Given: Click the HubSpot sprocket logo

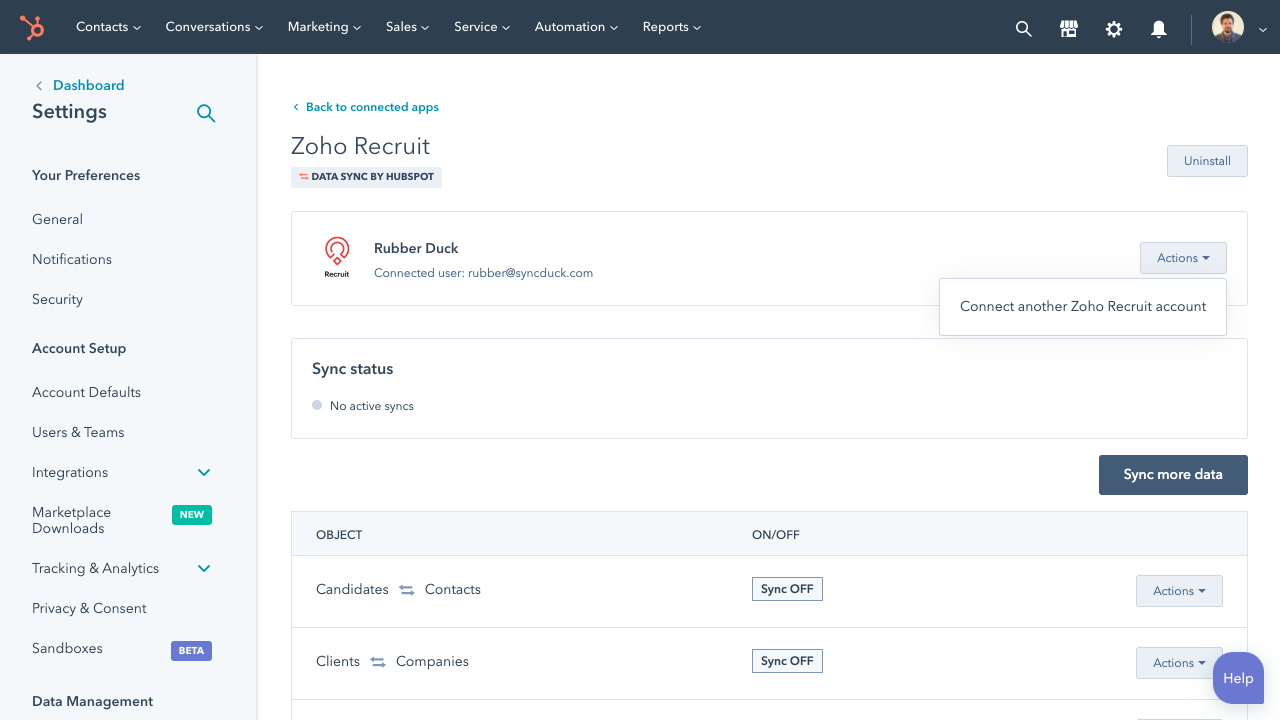Looking at the screenshot, I should 31,27.
